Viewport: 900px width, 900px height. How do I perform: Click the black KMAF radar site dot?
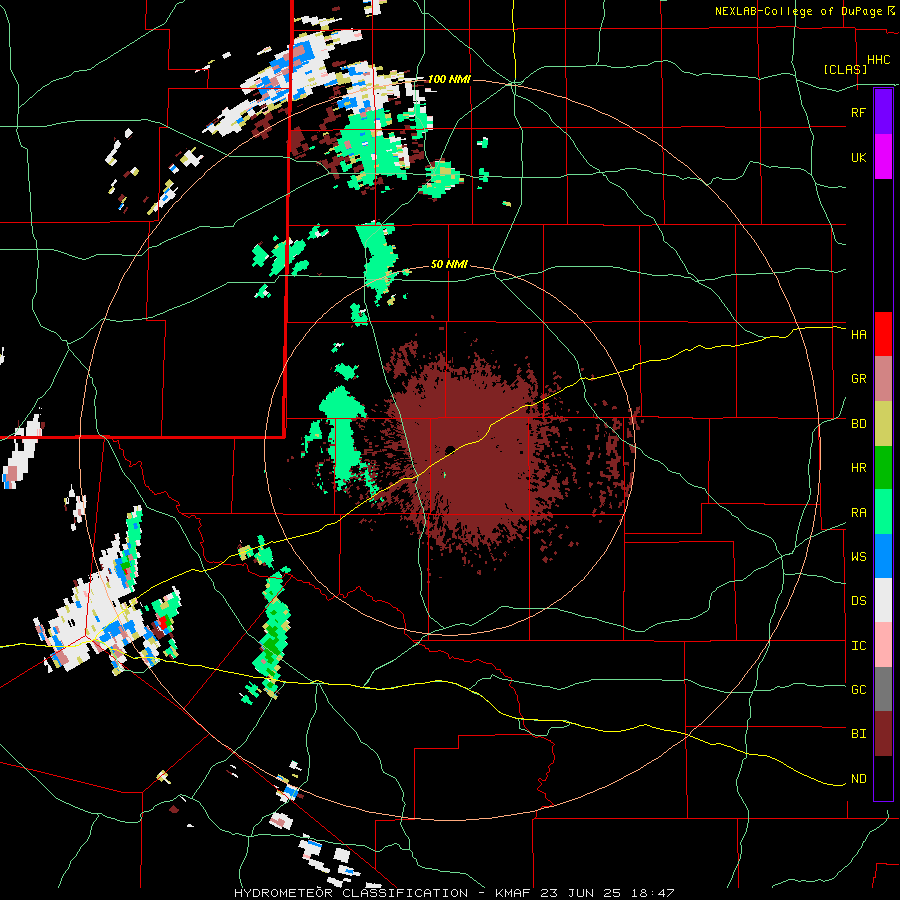coord(450,449)
